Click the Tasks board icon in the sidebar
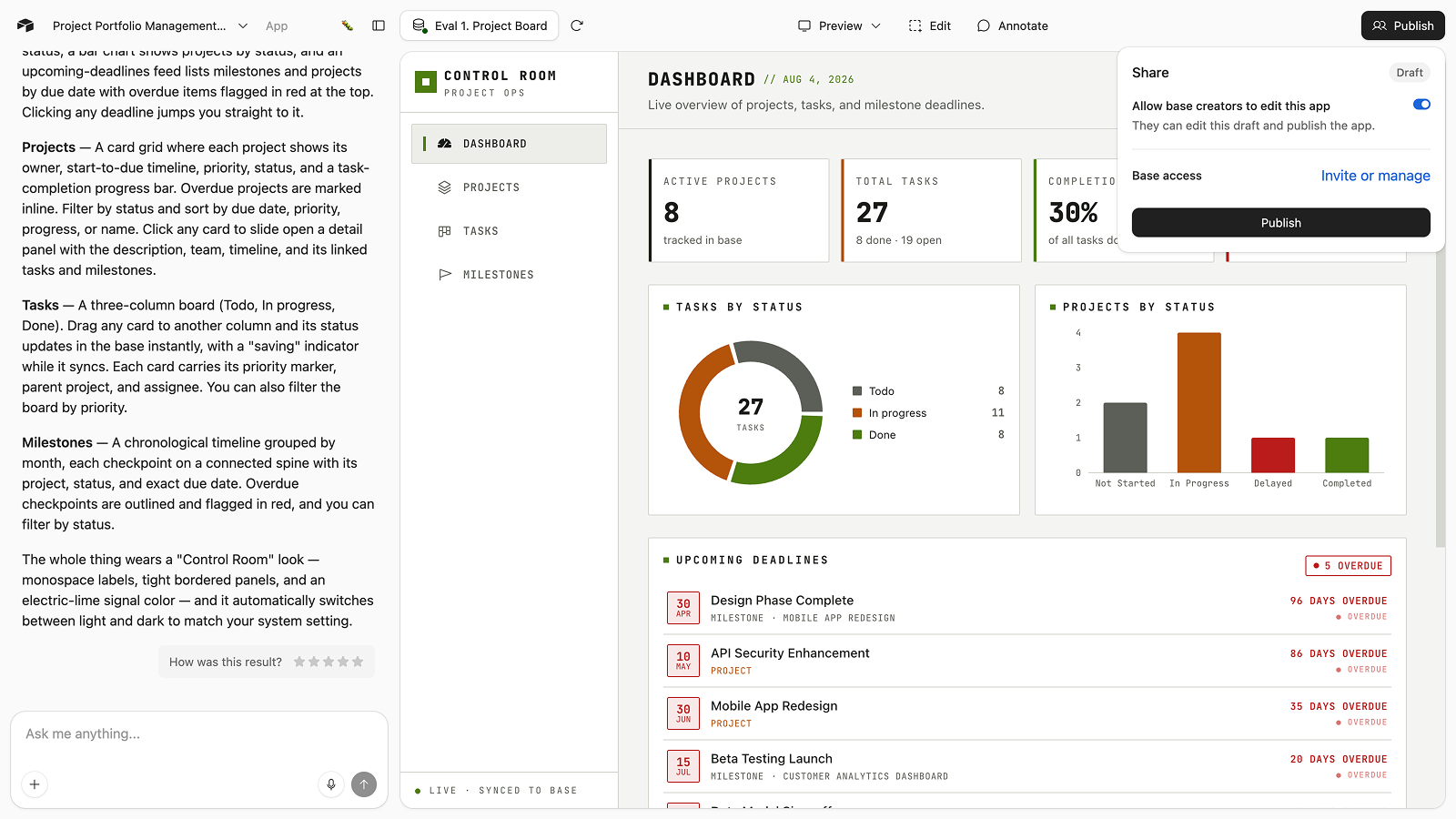The width and height of the screenshot is (1456, 819). pyautogui.click(x=445, y=231)
